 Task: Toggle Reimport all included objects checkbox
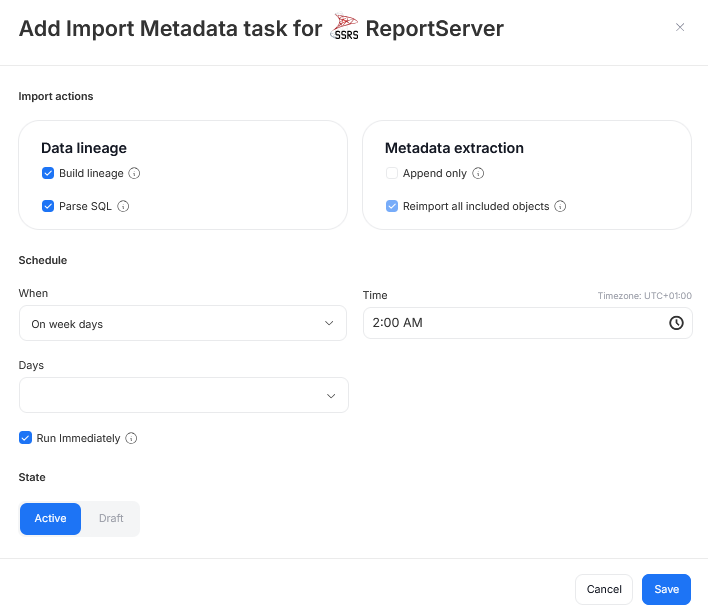pos(392,206)
